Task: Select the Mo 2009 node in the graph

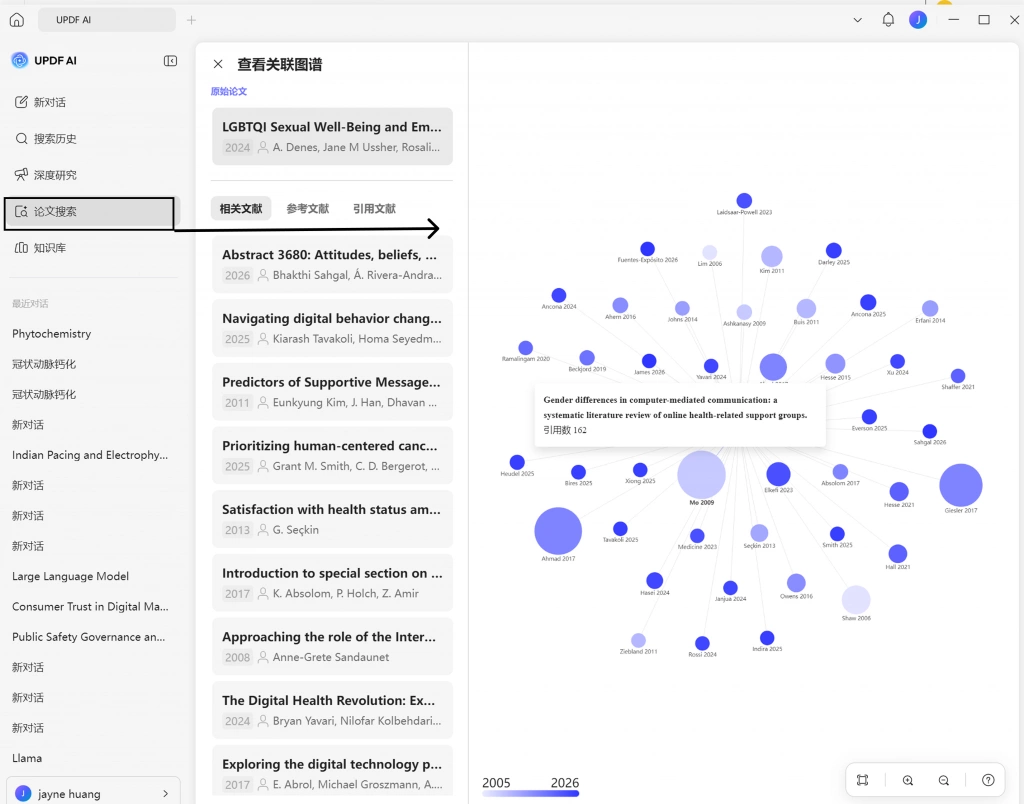Action: click(701, 475)
